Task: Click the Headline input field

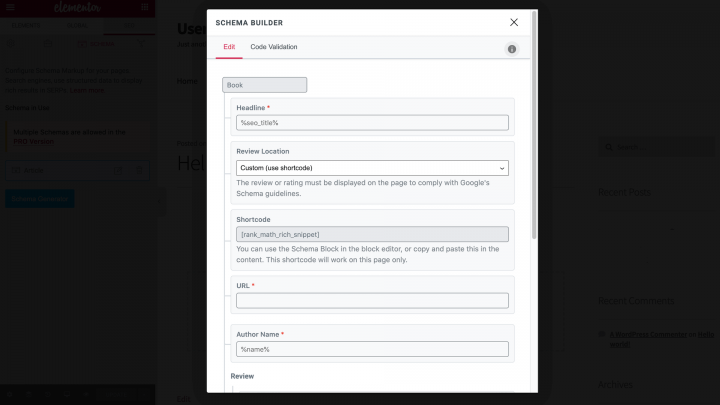Action: (x=372, y=123)
